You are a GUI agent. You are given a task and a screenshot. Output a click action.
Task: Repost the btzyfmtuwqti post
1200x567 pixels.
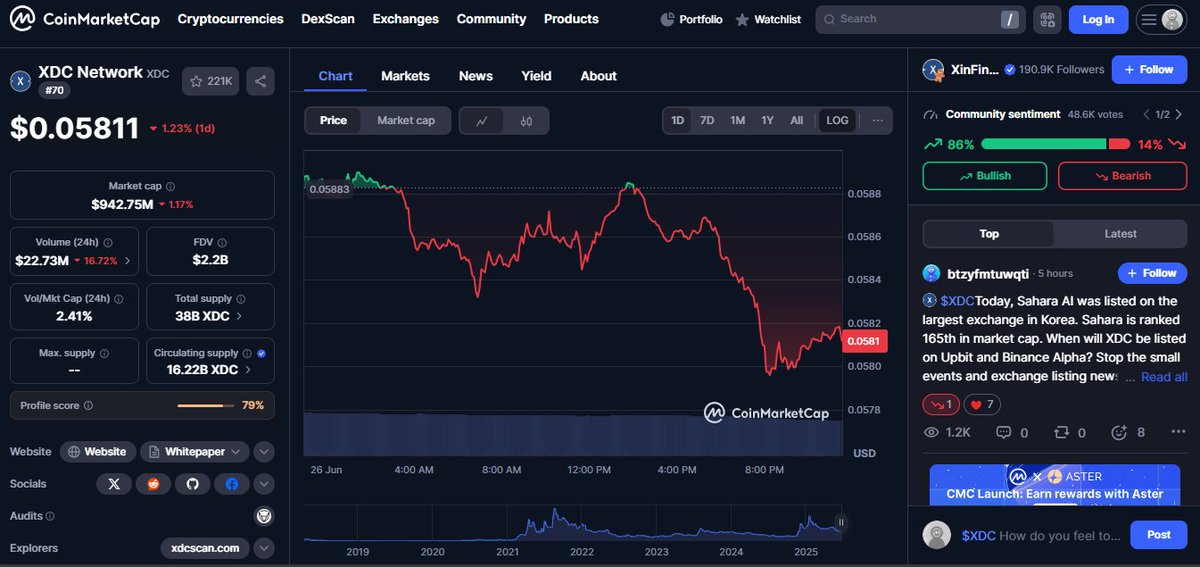pyautogui.click(x=1061, y=433)
